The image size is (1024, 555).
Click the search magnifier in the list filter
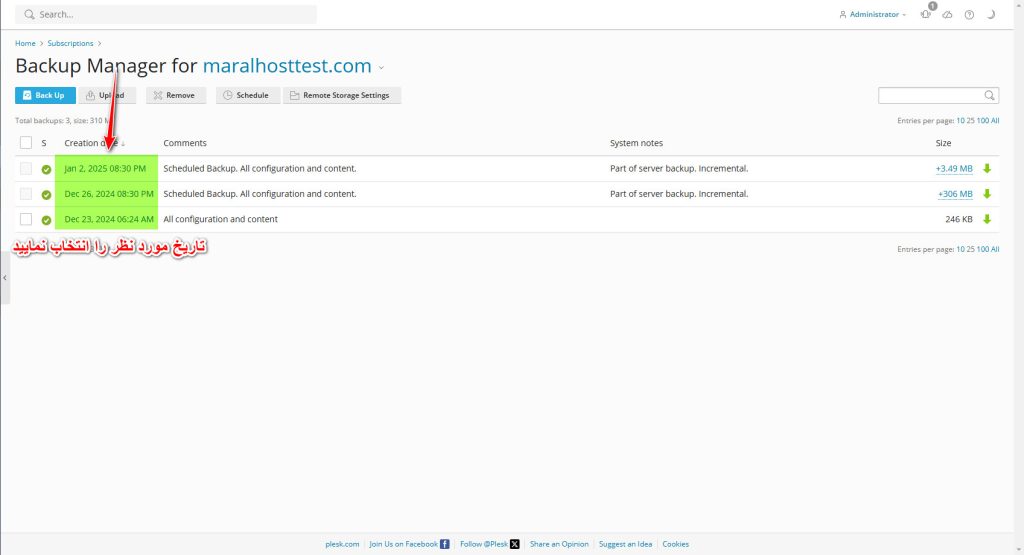click(x=989, y=95)
